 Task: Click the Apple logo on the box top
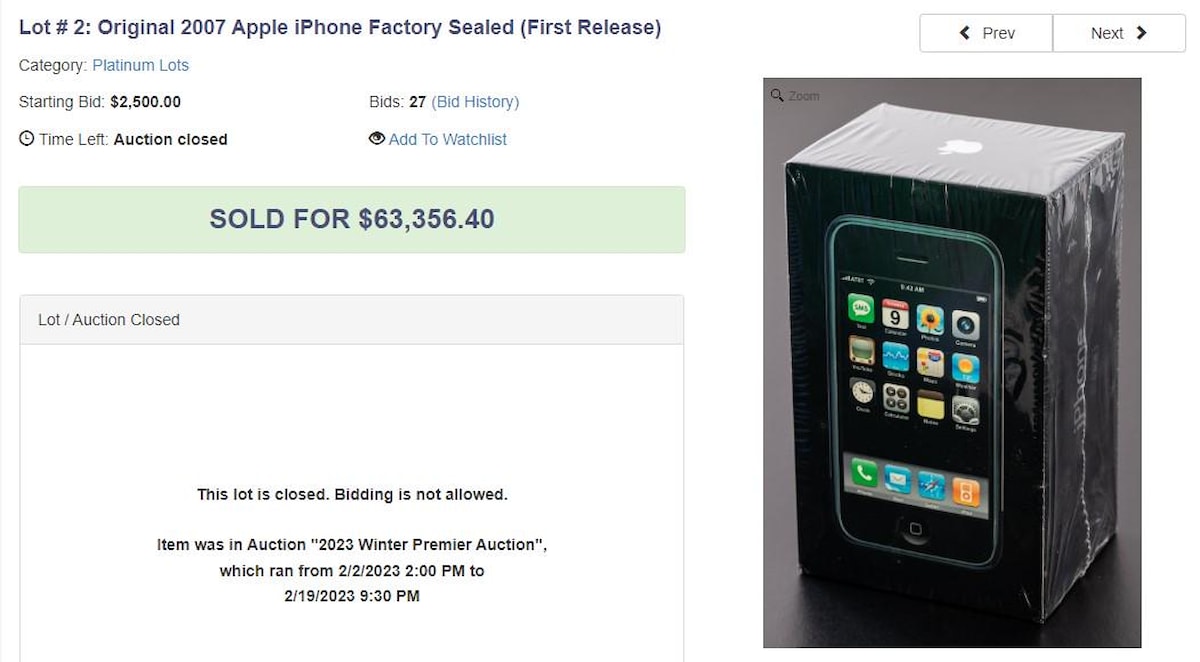pyautogui.click(x=960, y=149)
